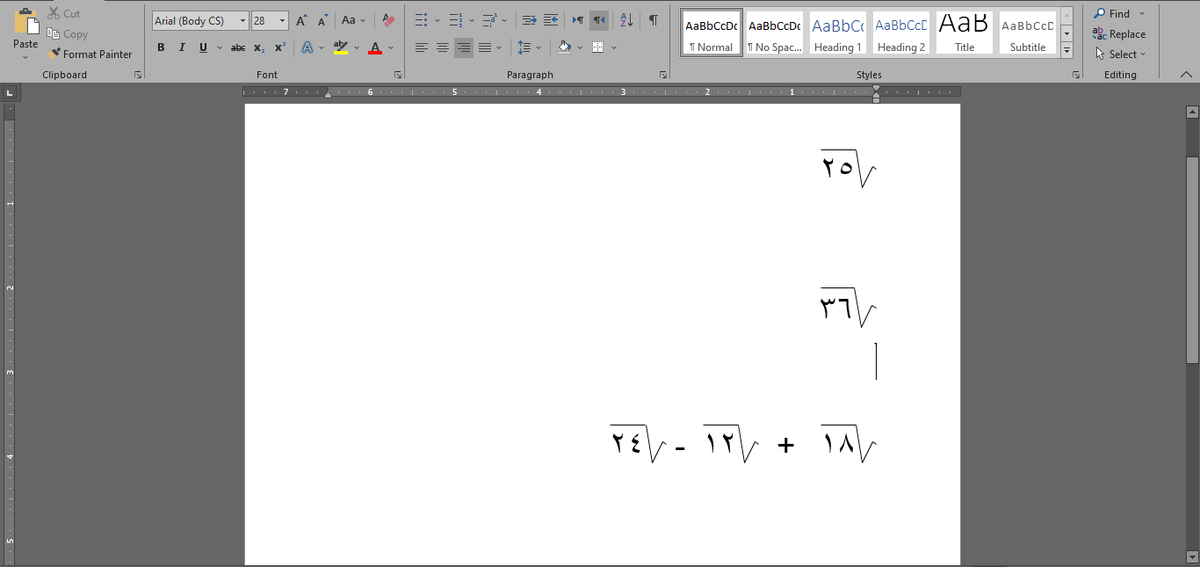The width and height of the screenshot is (1200, 567).
Task: Open the font color dropdown arrow
Action: click(x=390, y=48)
